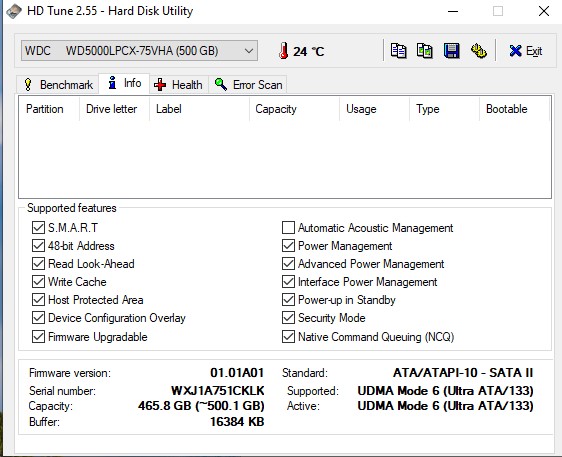Switch to the Benchmark tab

[x=58, y=85]
